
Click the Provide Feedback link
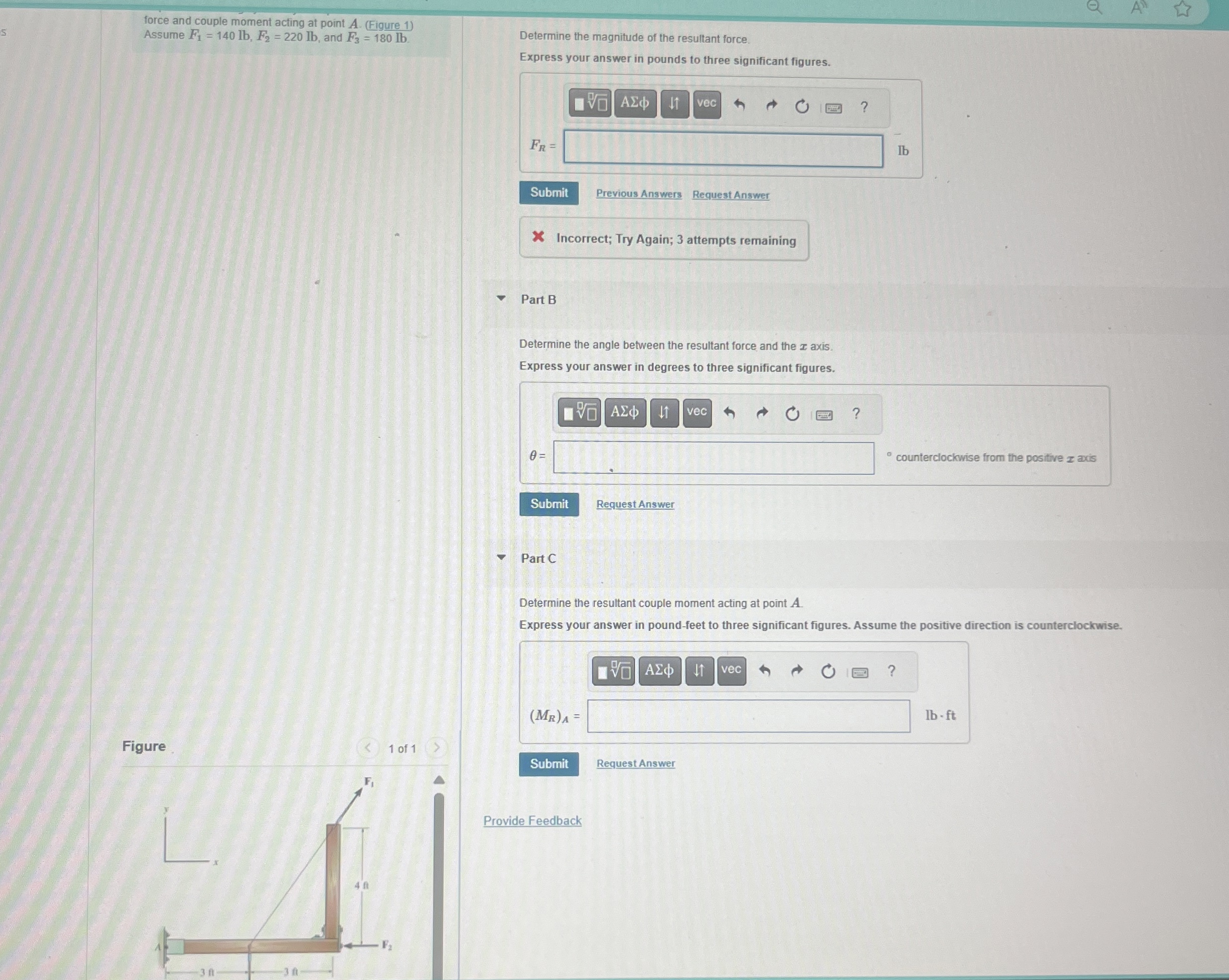[532, 821]
